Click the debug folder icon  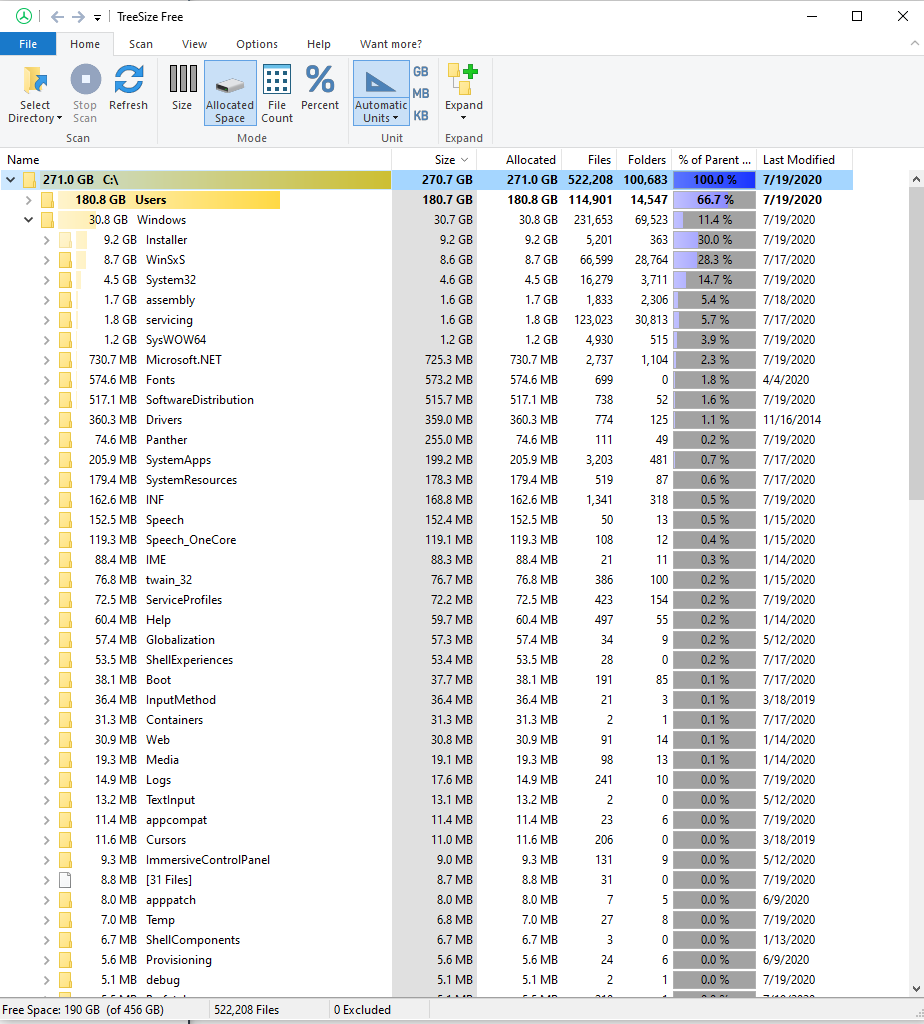65,980
